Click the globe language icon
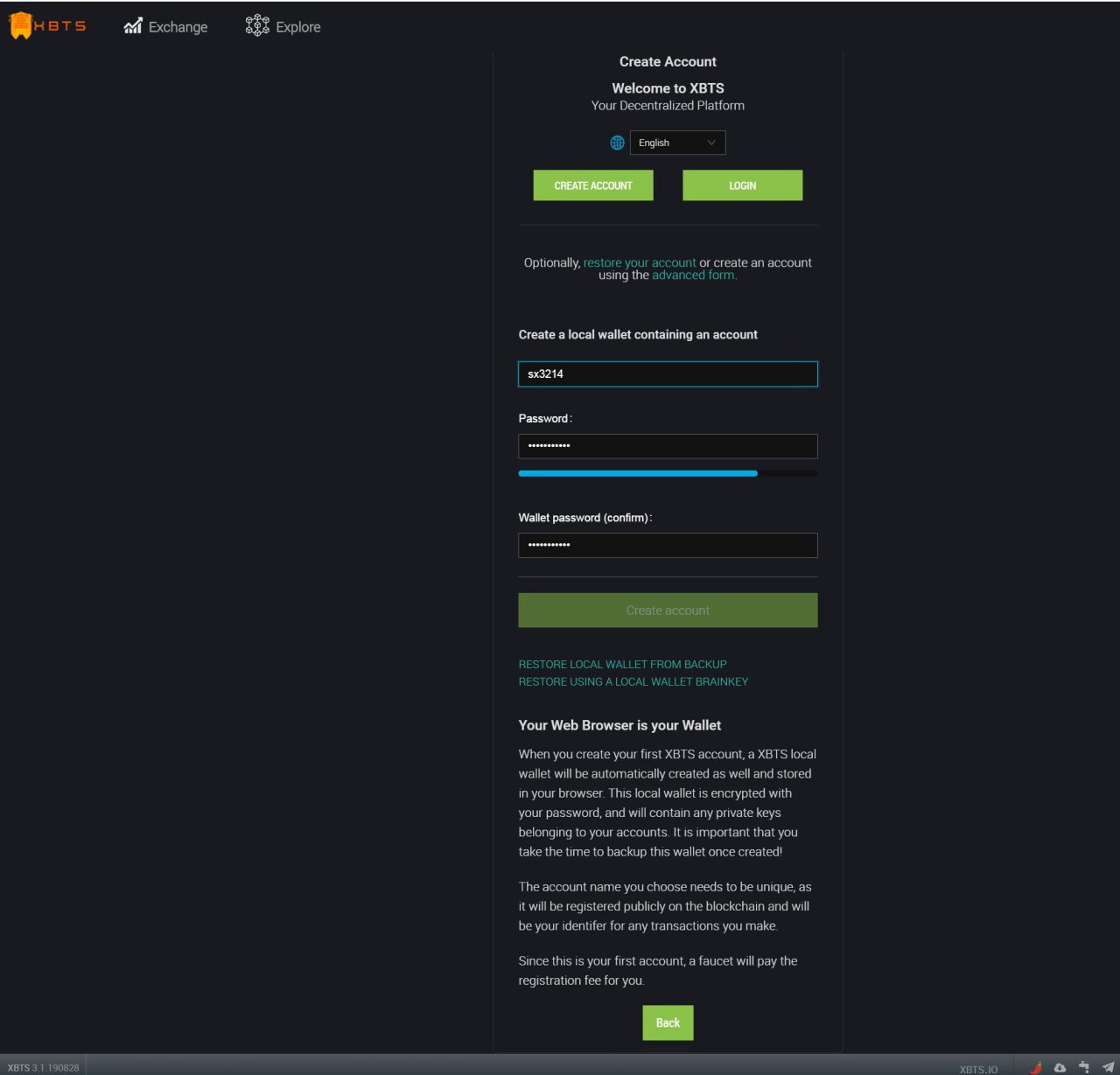Image resolution: width=1120 pixels, height=1075 pixels. point(617,143)
